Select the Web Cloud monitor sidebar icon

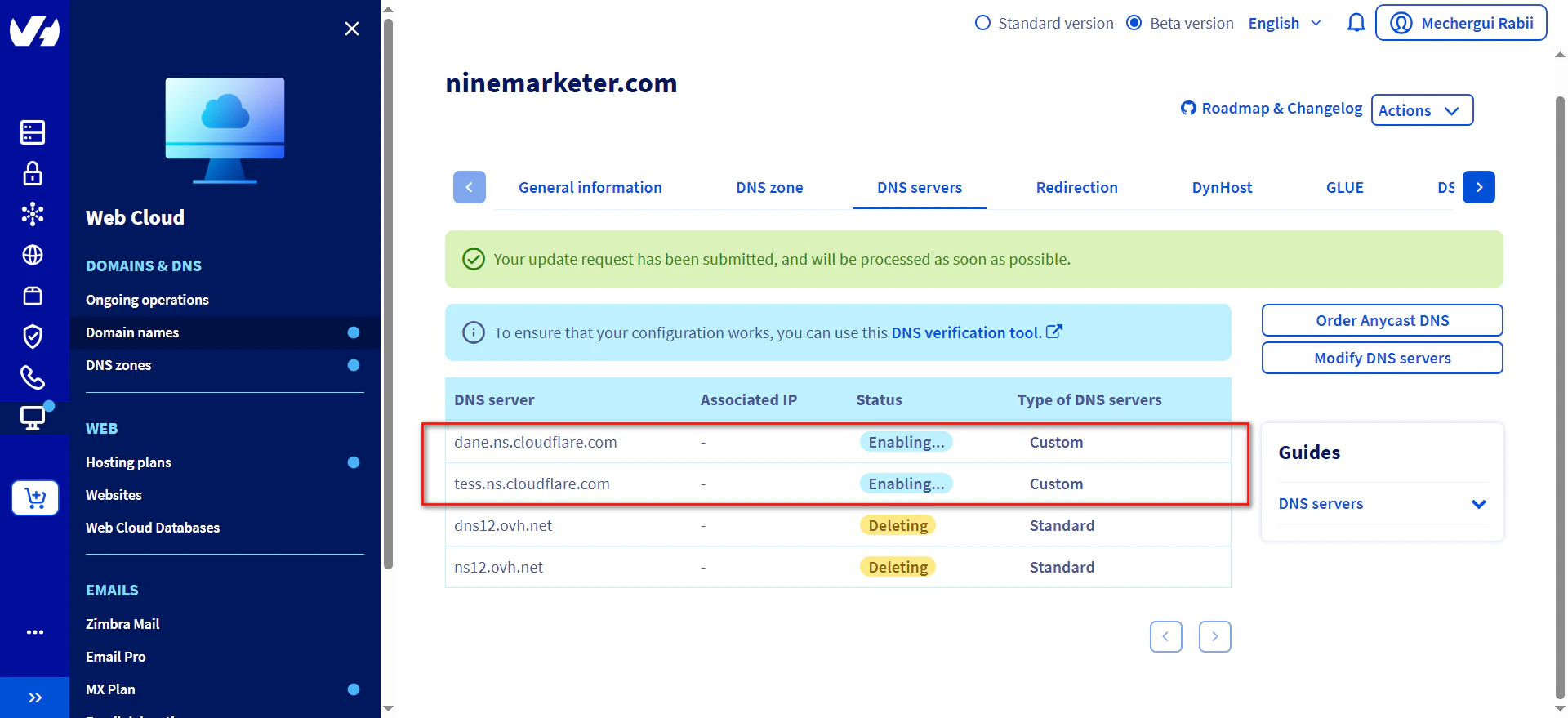click(33, 418)
